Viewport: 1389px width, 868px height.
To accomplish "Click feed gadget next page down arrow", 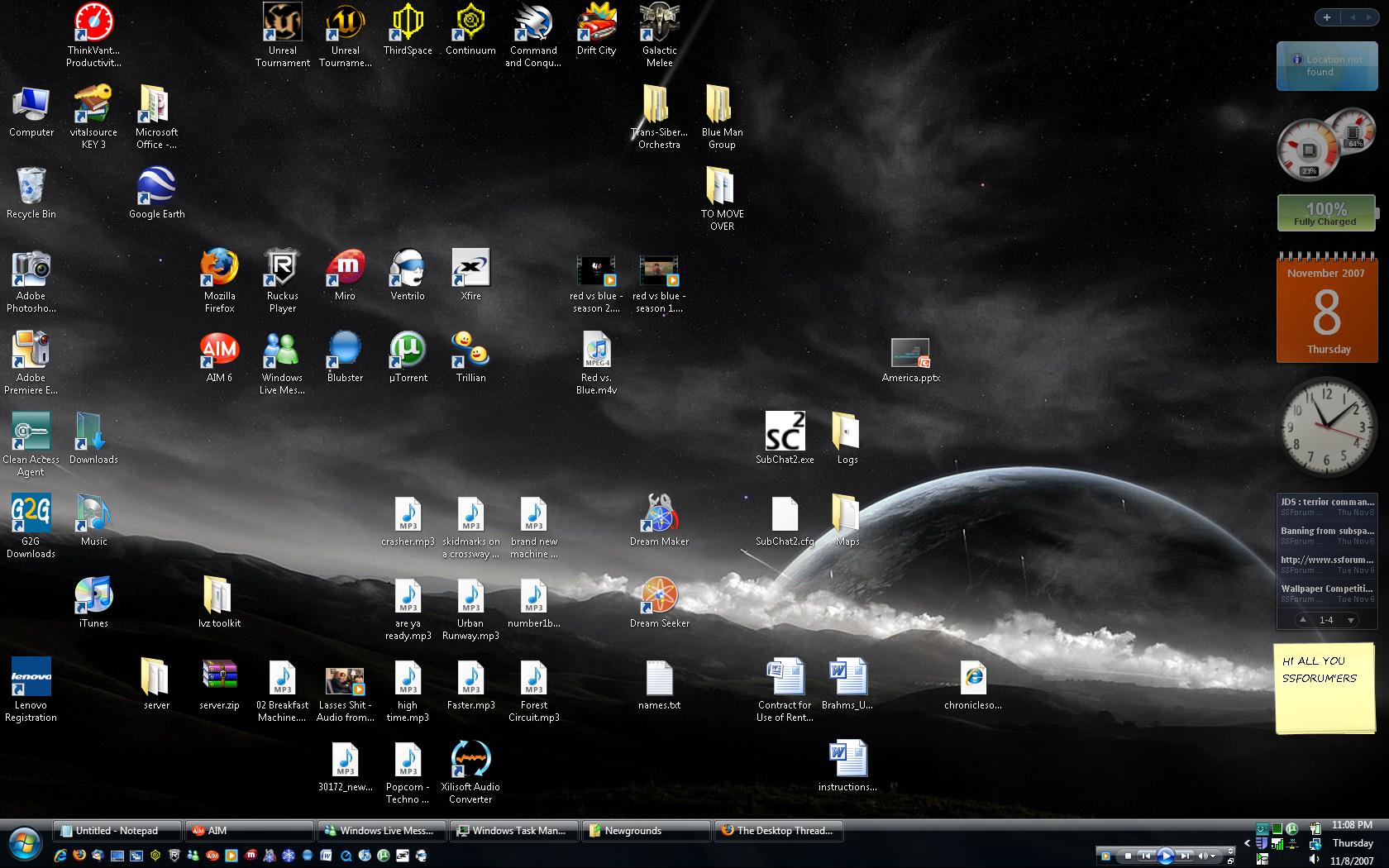I will click(x=1351, y=620).
